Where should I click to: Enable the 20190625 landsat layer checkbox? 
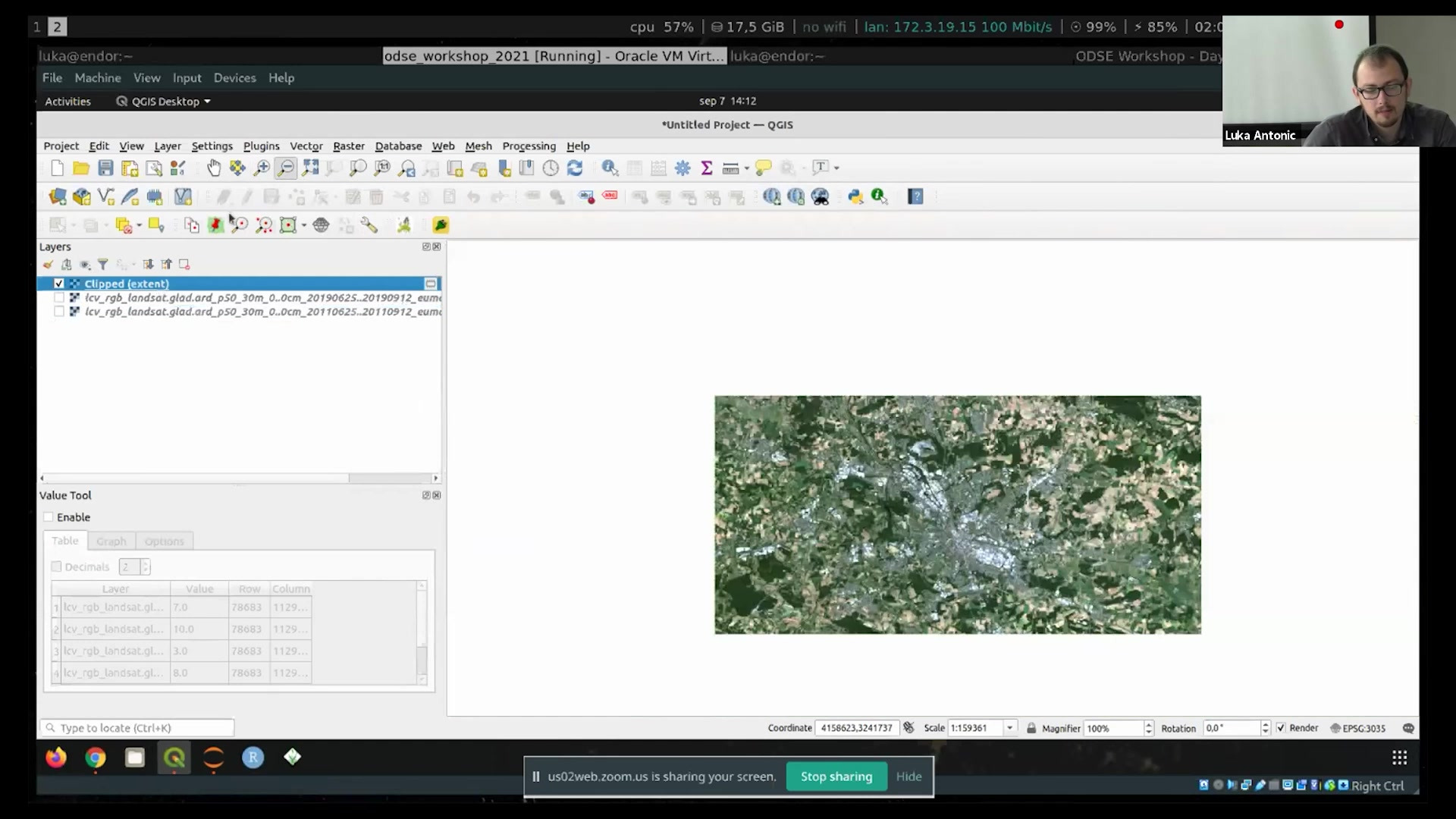pos(59,298)
